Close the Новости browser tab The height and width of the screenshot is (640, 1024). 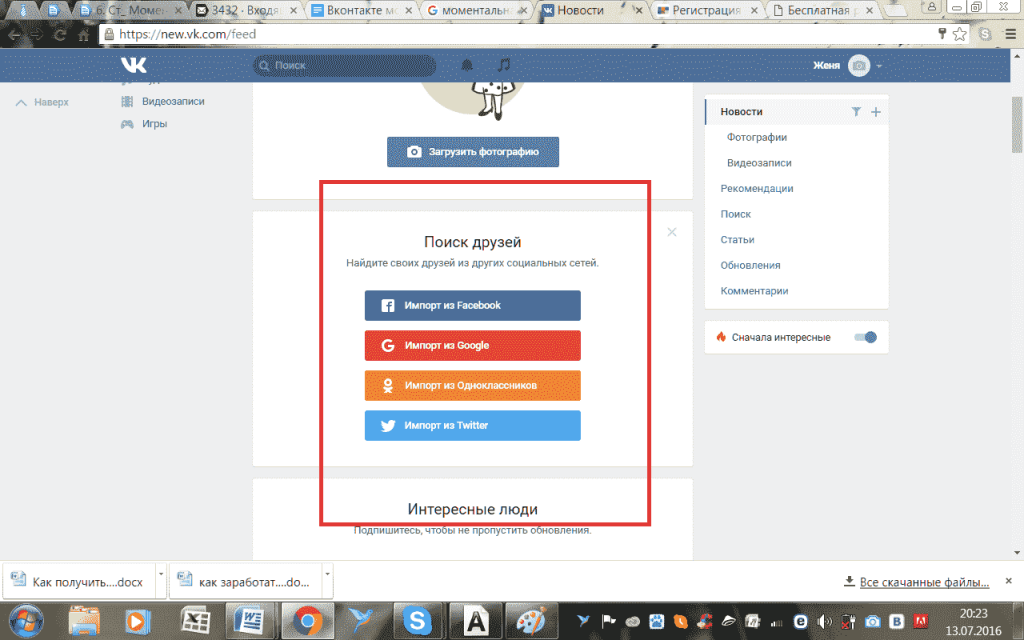pos(639,10)
